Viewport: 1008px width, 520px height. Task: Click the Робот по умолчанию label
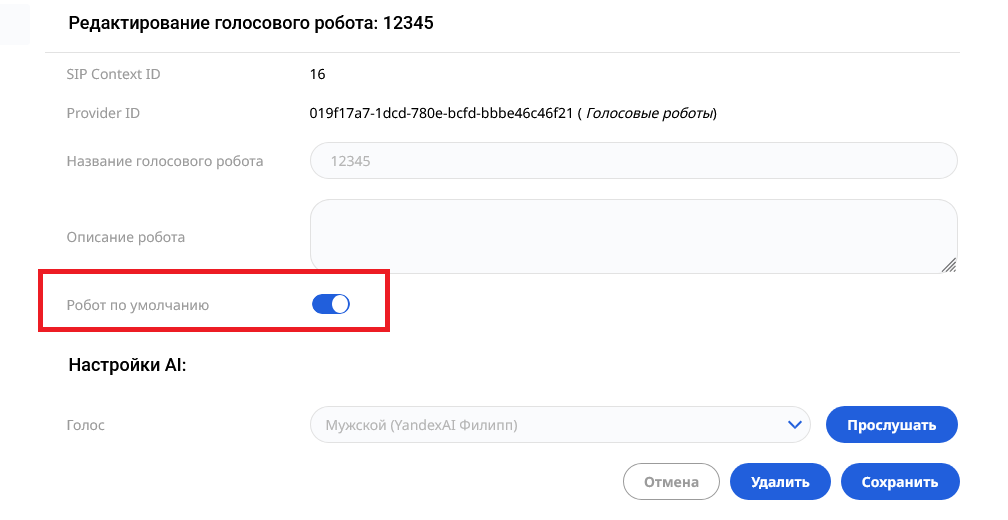(138, 305)
